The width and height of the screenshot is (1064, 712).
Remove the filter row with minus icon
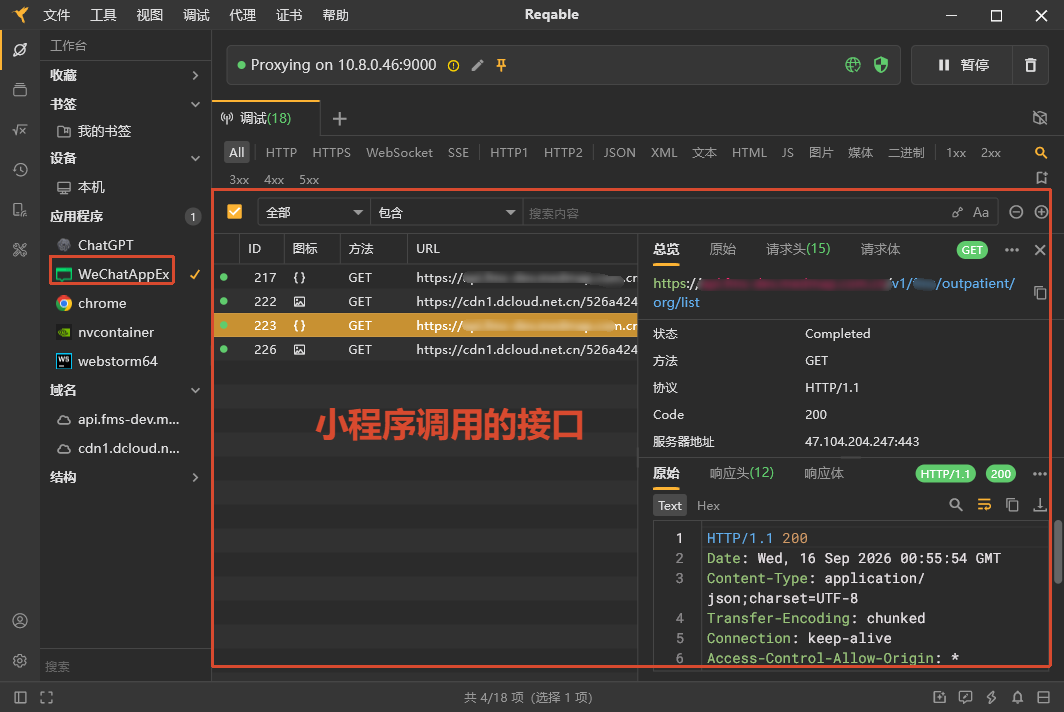1016,212
